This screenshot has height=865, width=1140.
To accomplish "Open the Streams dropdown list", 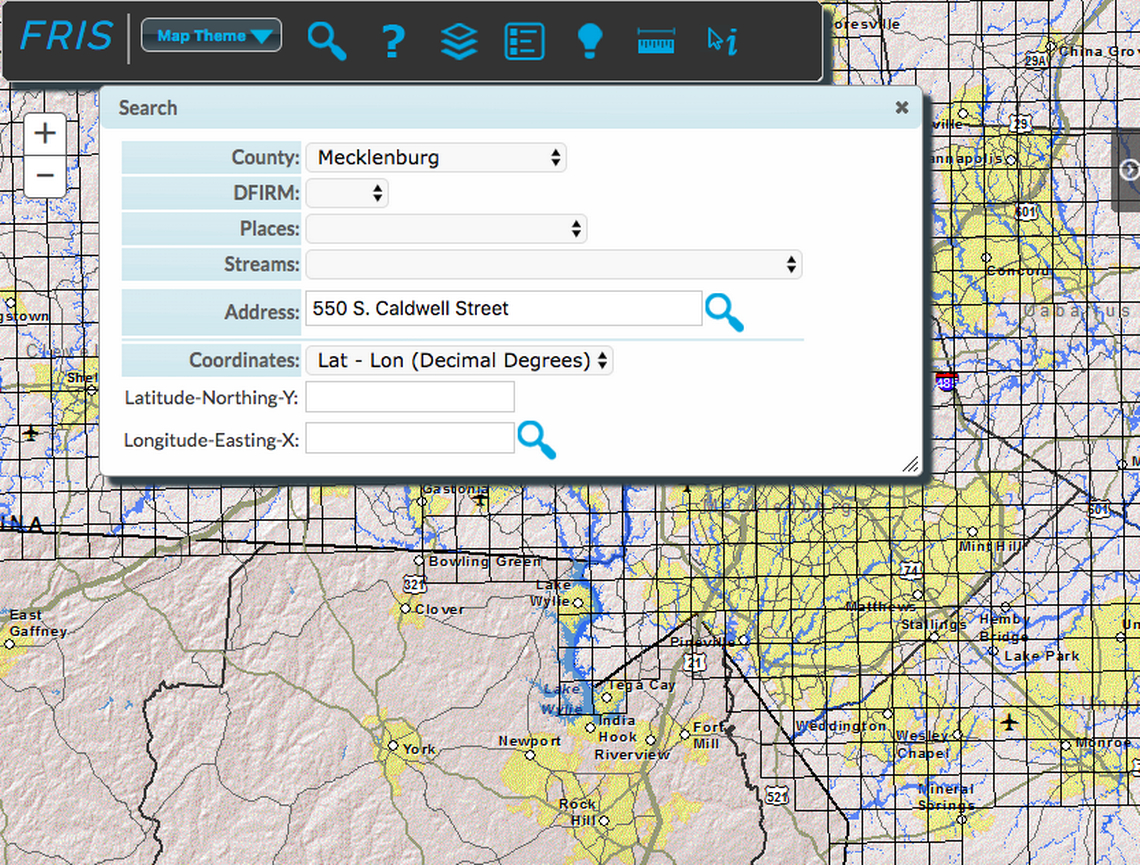I will click(x=553, y=265).
